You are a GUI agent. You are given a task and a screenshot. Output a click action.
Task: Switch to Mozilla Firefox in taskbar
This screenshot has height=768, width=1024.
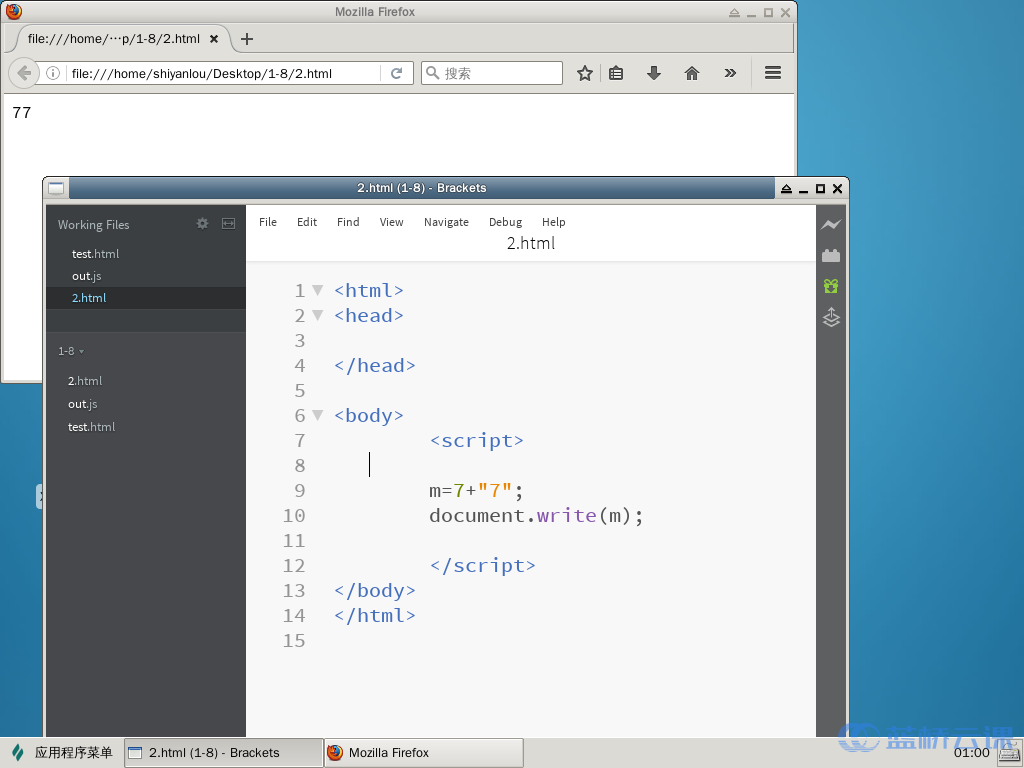[x=423, y=753]
